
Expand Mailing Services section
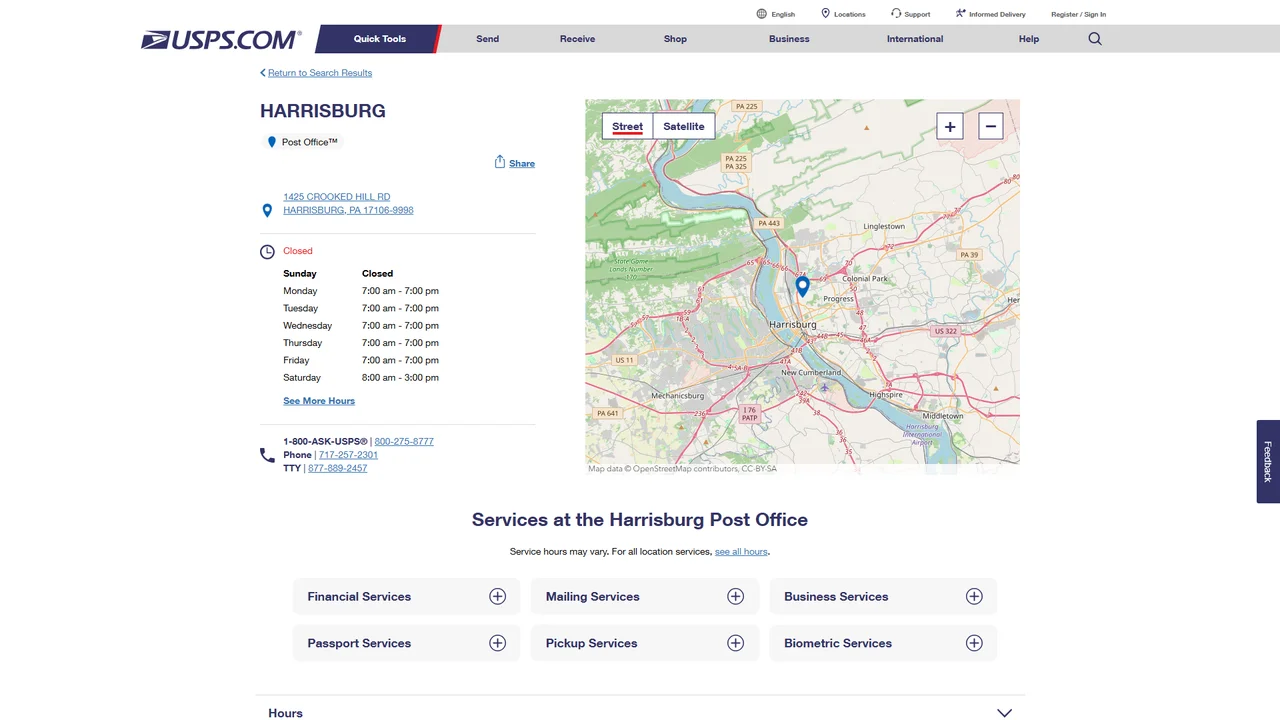pyautogui.click(x=645, y=596)
